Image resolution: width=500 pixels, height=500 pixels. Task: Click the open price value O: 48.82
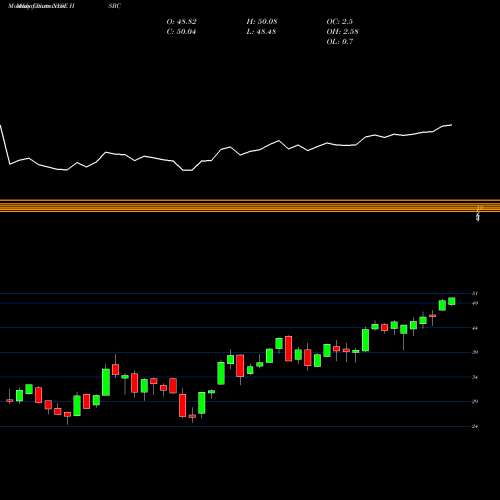tap(181, 22)
